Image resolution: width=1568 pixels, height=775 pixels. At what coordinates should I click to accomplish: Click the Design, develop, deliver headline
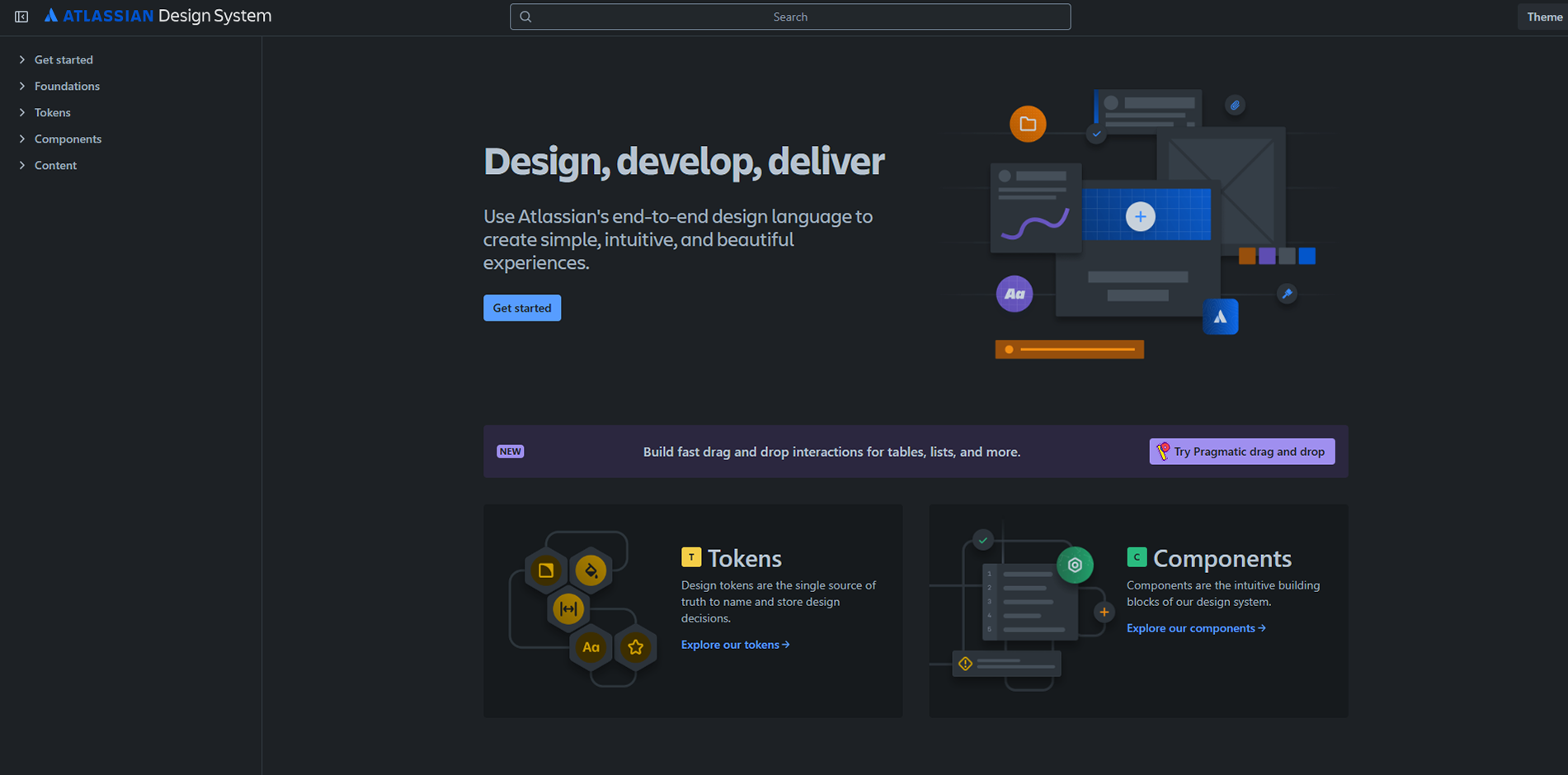coord(684,161)
